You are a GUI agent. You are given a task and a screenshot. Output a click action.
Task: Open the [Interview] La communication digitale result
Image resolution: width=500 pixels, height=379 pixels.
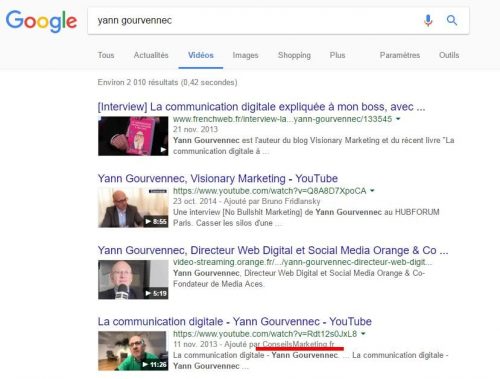pyautogui.click(x=261, y=107)
